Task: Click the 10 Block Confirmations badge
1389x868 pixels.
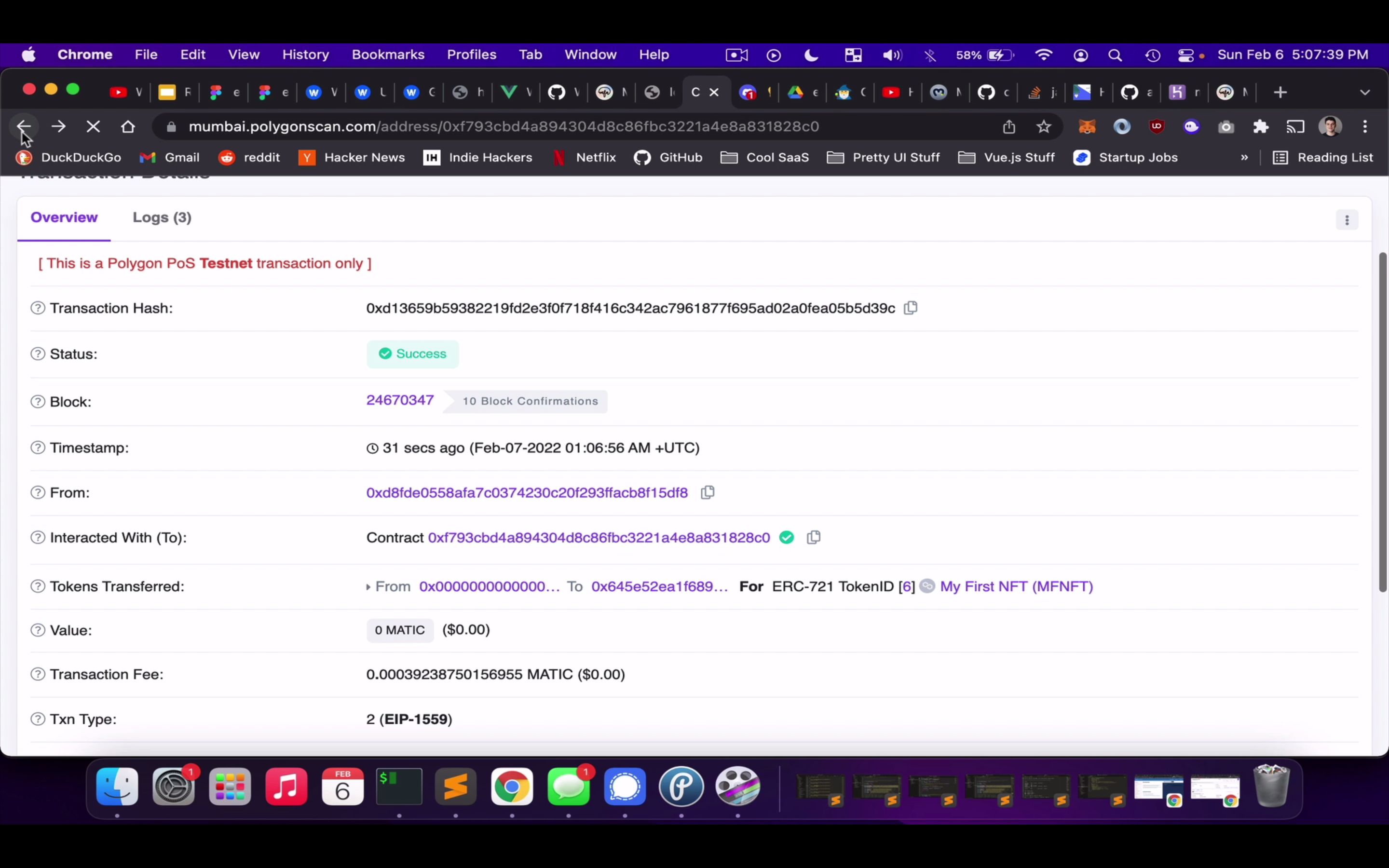Action: pos(529,401)
